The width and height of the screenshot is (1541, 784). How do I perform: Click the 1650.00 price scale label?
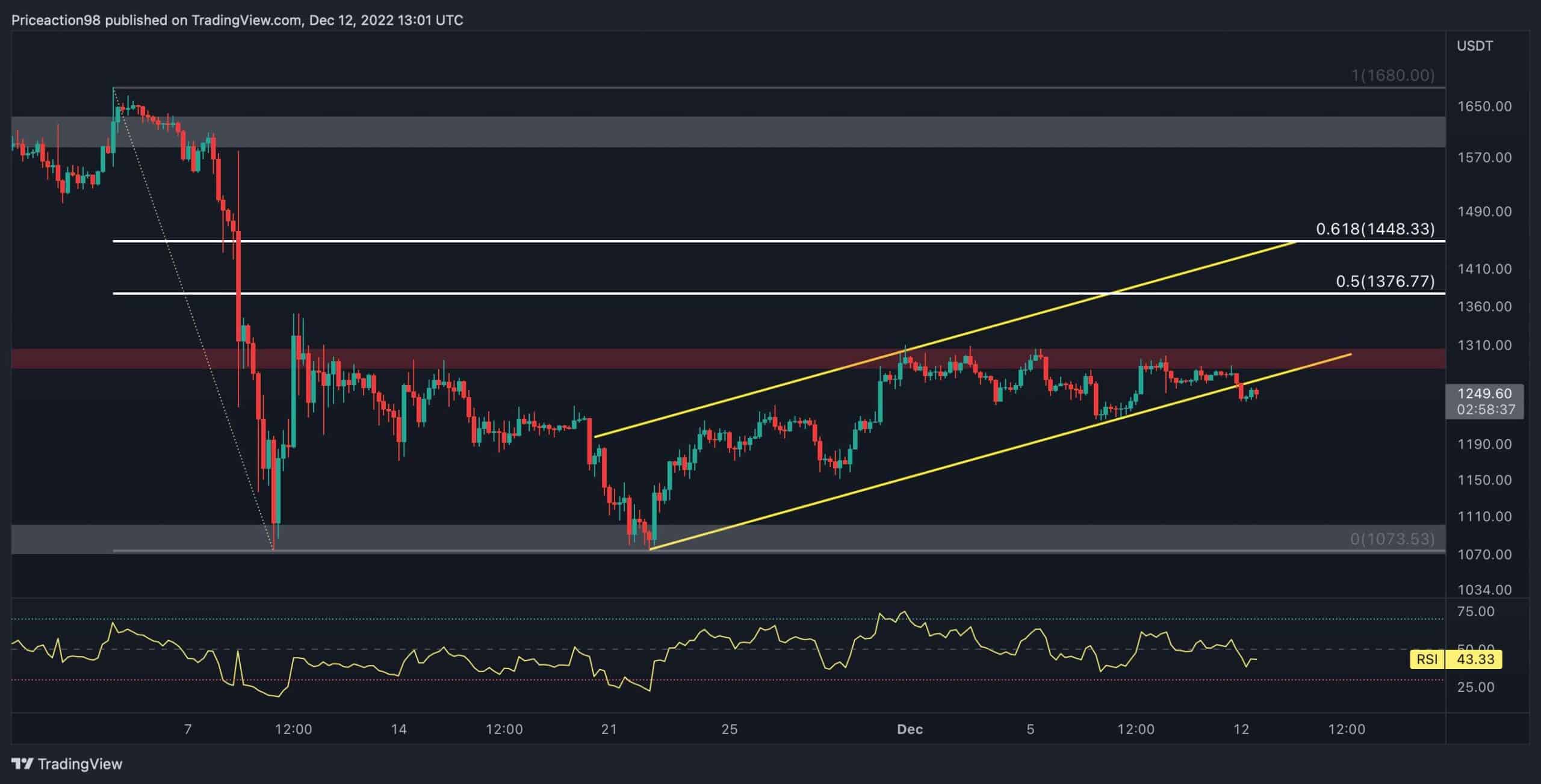[x=1484, y=106]
